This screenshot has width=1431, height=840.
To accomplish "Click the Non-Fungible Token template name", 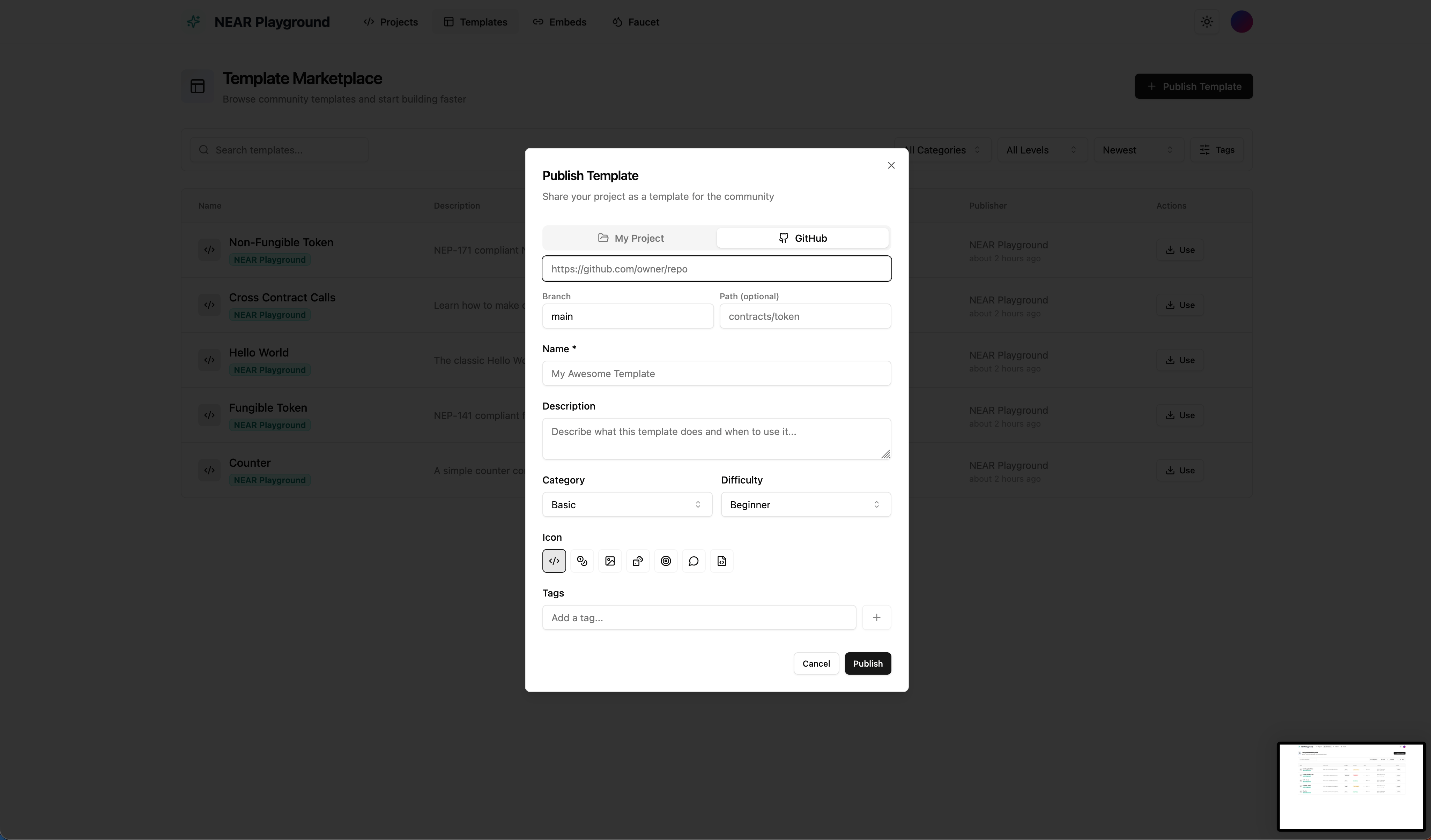I will point(281,242).
